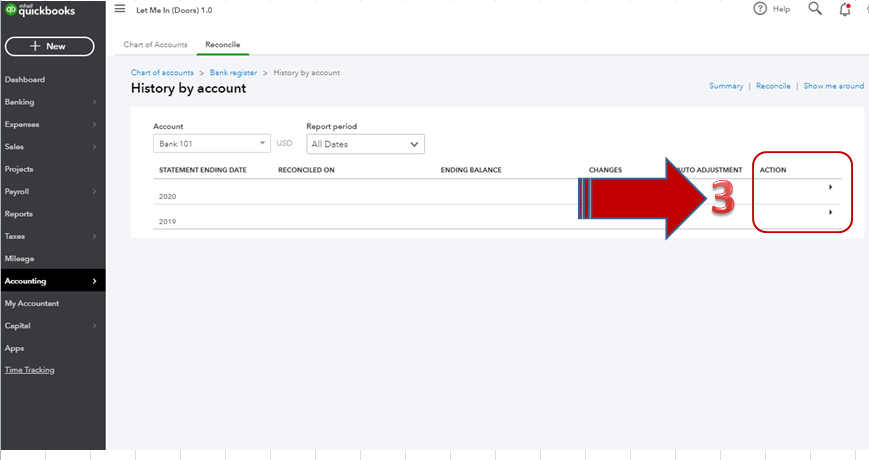869x460 pixels.
Task: Open the notifications bell icon
Action: pyautogui.click(x=845, y=9)
